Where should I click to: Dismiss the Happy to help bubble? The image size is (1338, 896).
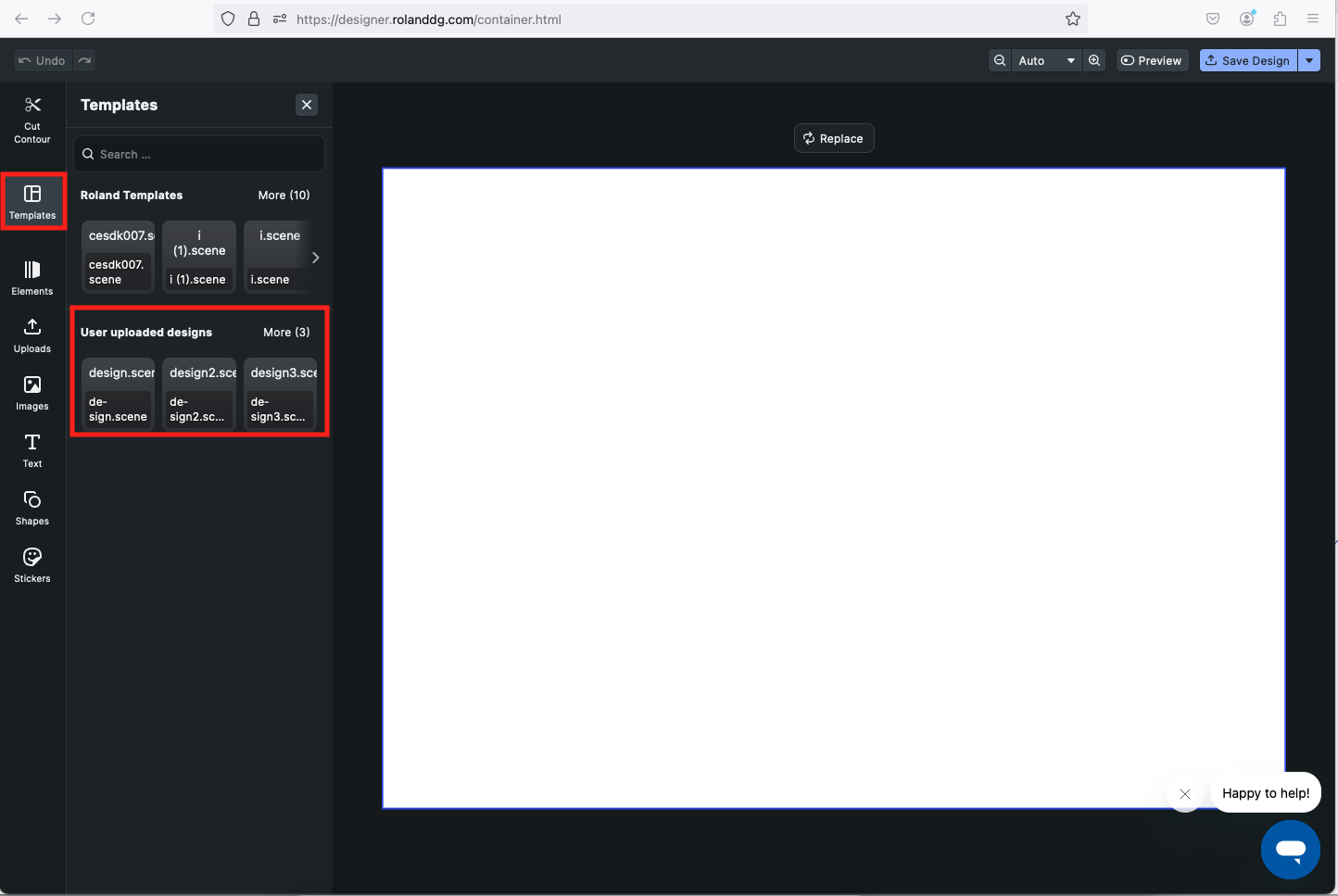[1185, 794]
